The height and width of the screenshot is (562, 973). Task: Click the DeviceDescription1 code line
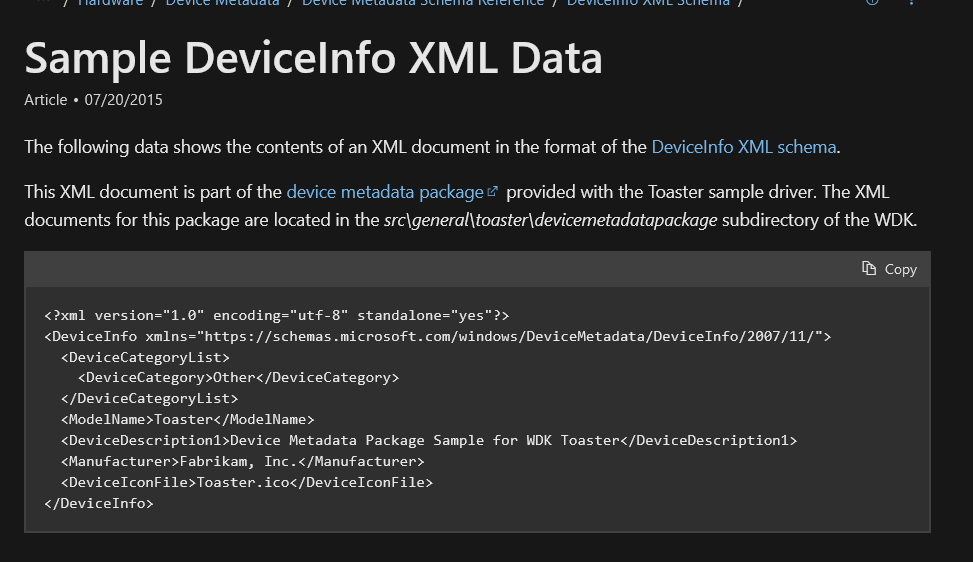tap(429, 440)
